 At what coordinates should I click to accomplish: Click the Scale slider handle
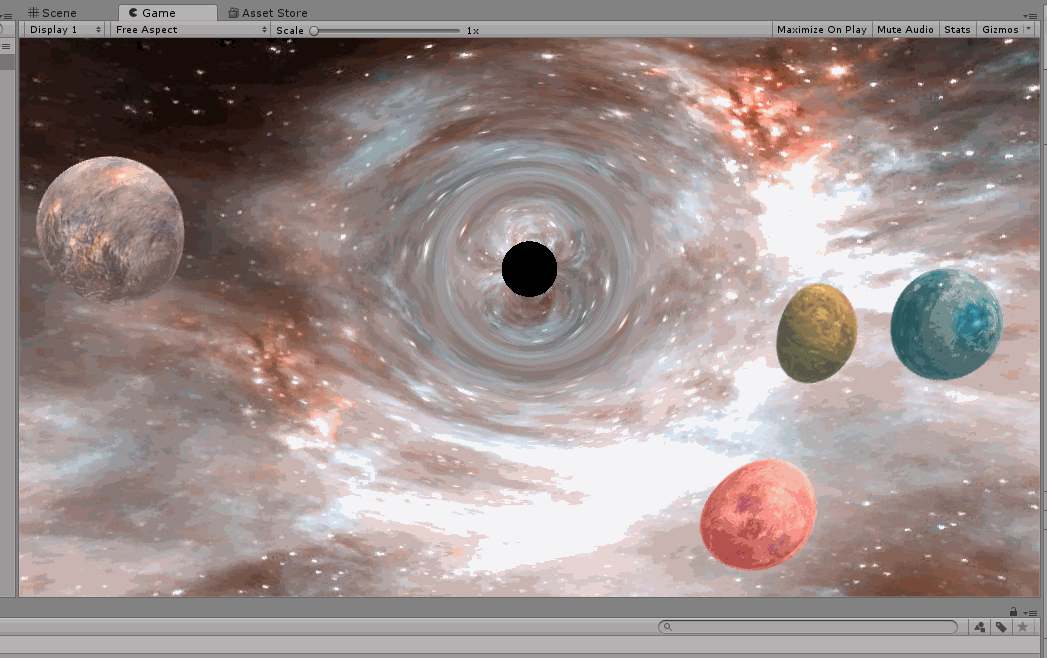coord(314,31)
